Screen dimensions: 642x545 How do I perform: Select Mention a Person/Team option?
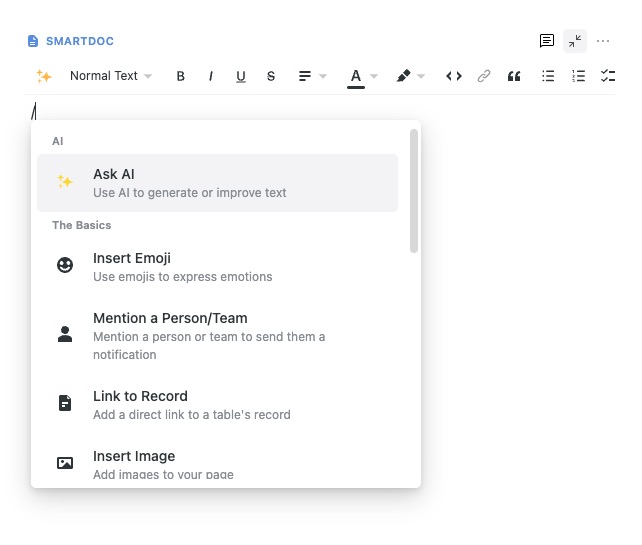click(217, 336)
